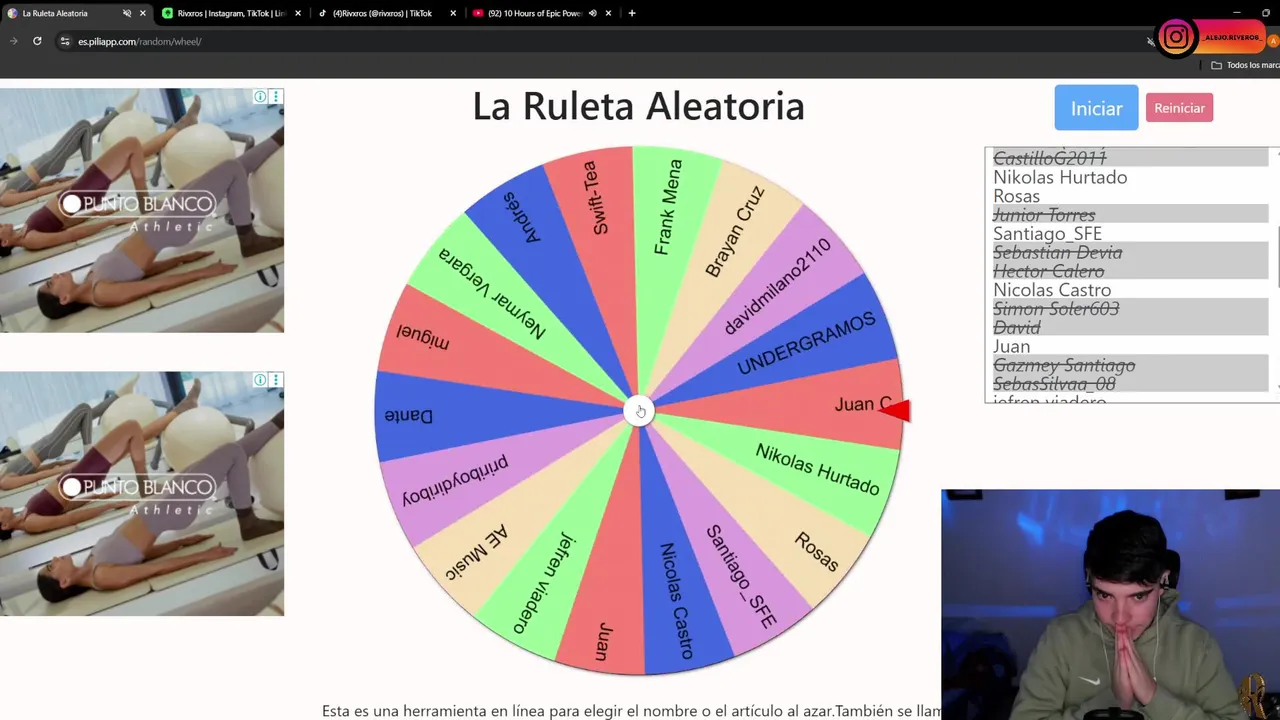Click the Reiniciar button
1280x720 pixels.
pos(1179,108)
